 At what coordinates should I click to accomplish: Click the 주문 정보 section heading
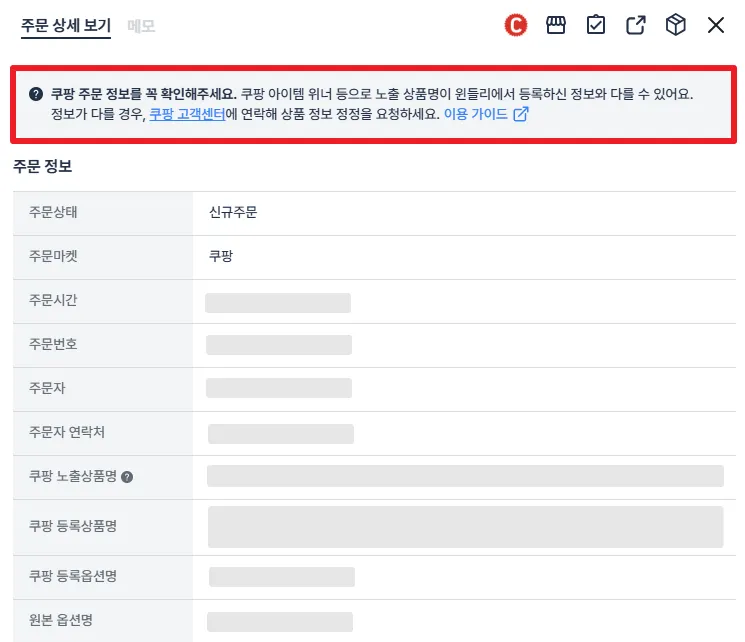[x=43, y=166]
